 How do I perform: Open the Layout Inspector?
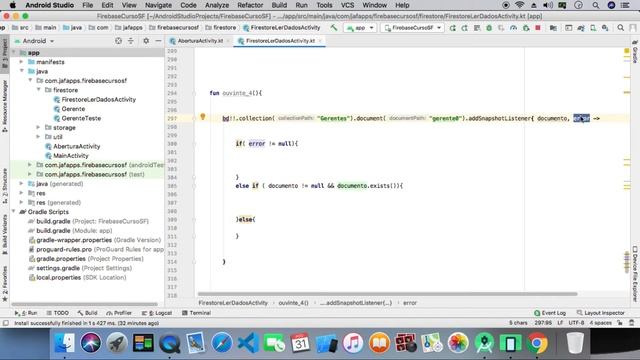(x=600, y=313)
